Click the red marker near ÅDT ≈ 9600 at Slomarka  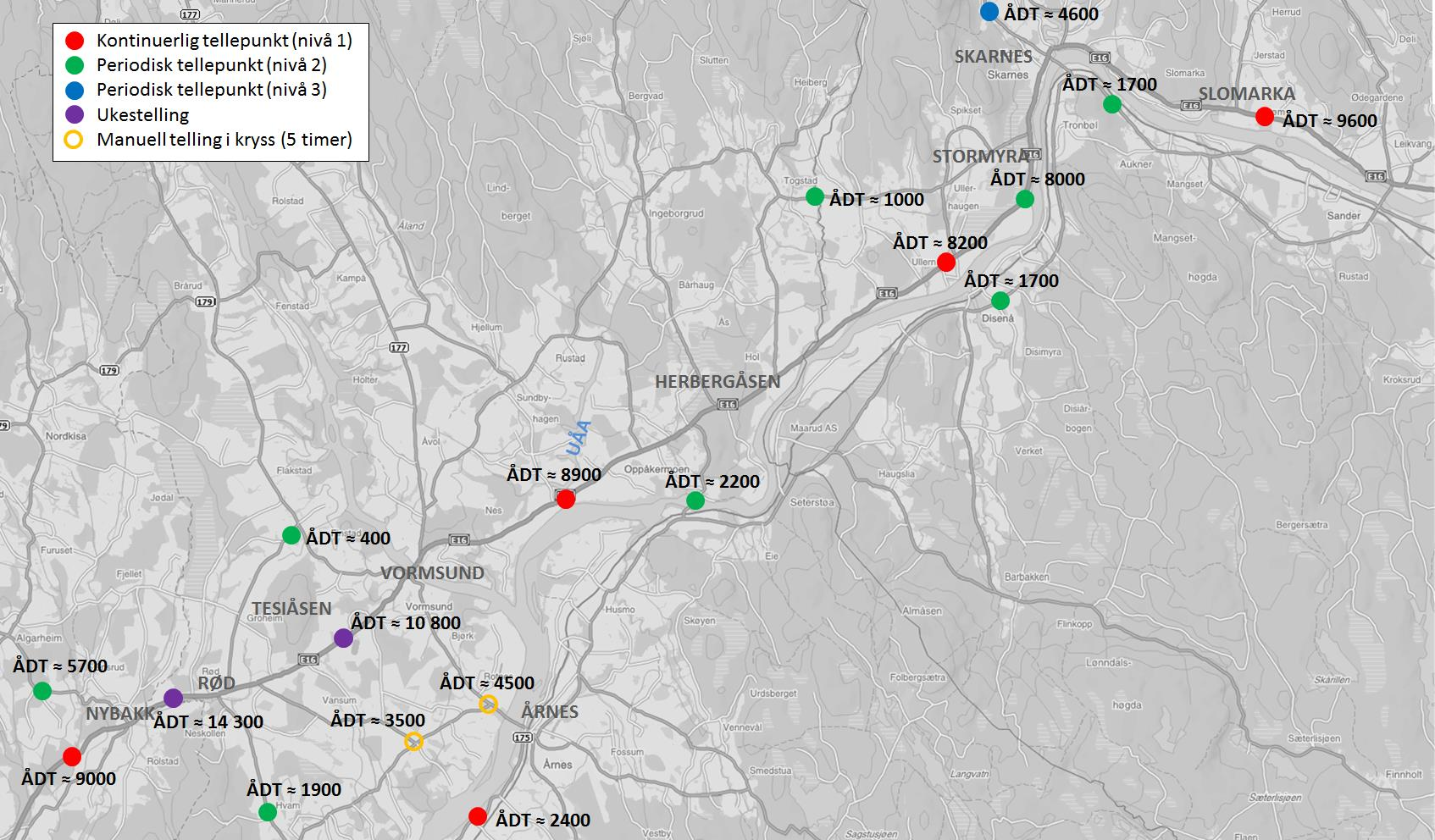(x=1264, y=117)
